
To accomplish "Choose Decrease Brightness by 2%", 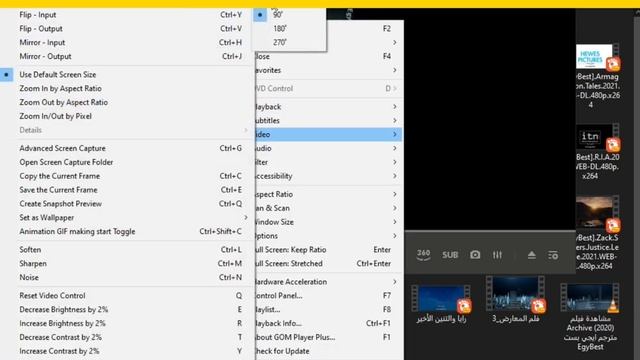I will pos(126,309).
